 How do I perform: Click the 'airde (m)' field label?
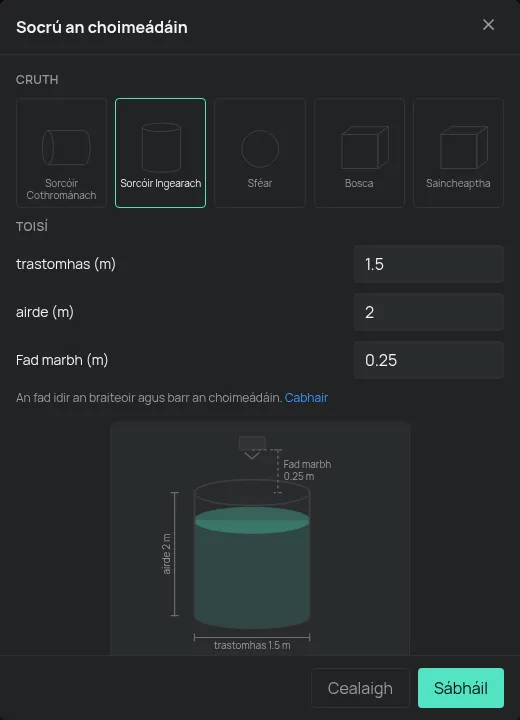[x=45, y=312]
